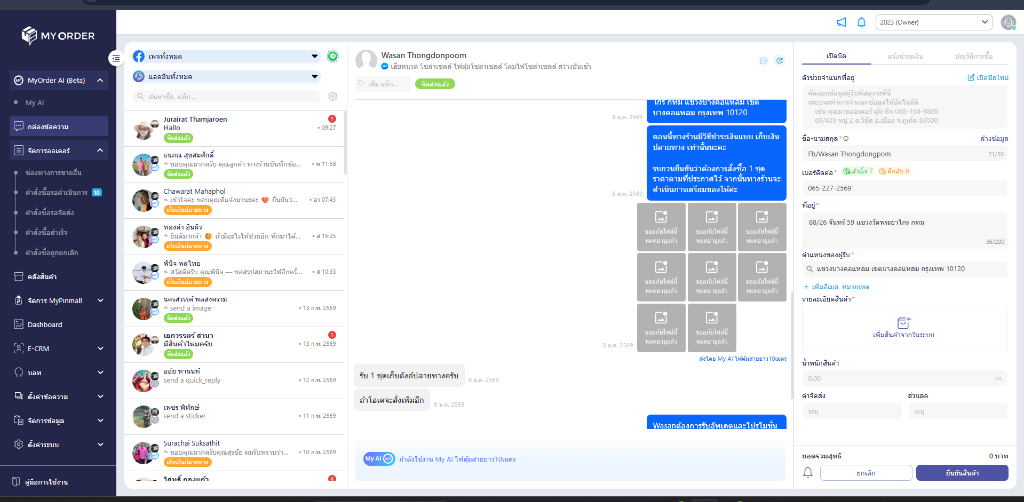Collapse the order management section chevron
The image size is (1024, 502).
point(100,150)
